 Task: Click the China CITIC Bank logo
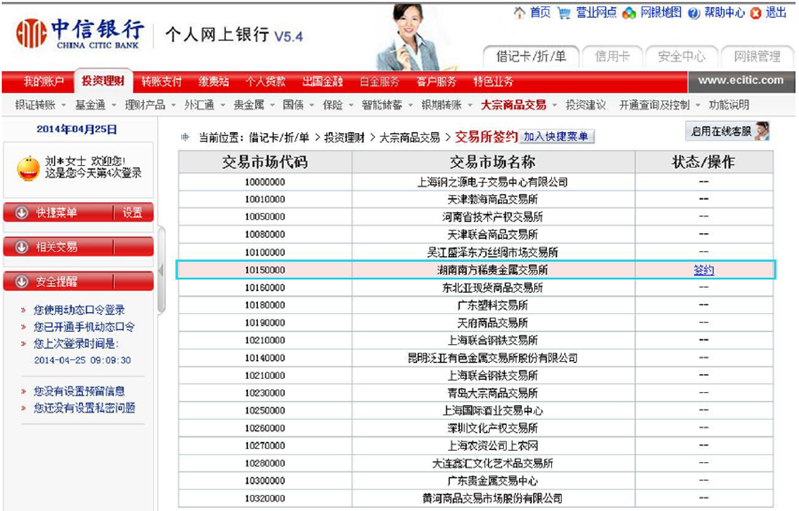click(x=79, y=34)
